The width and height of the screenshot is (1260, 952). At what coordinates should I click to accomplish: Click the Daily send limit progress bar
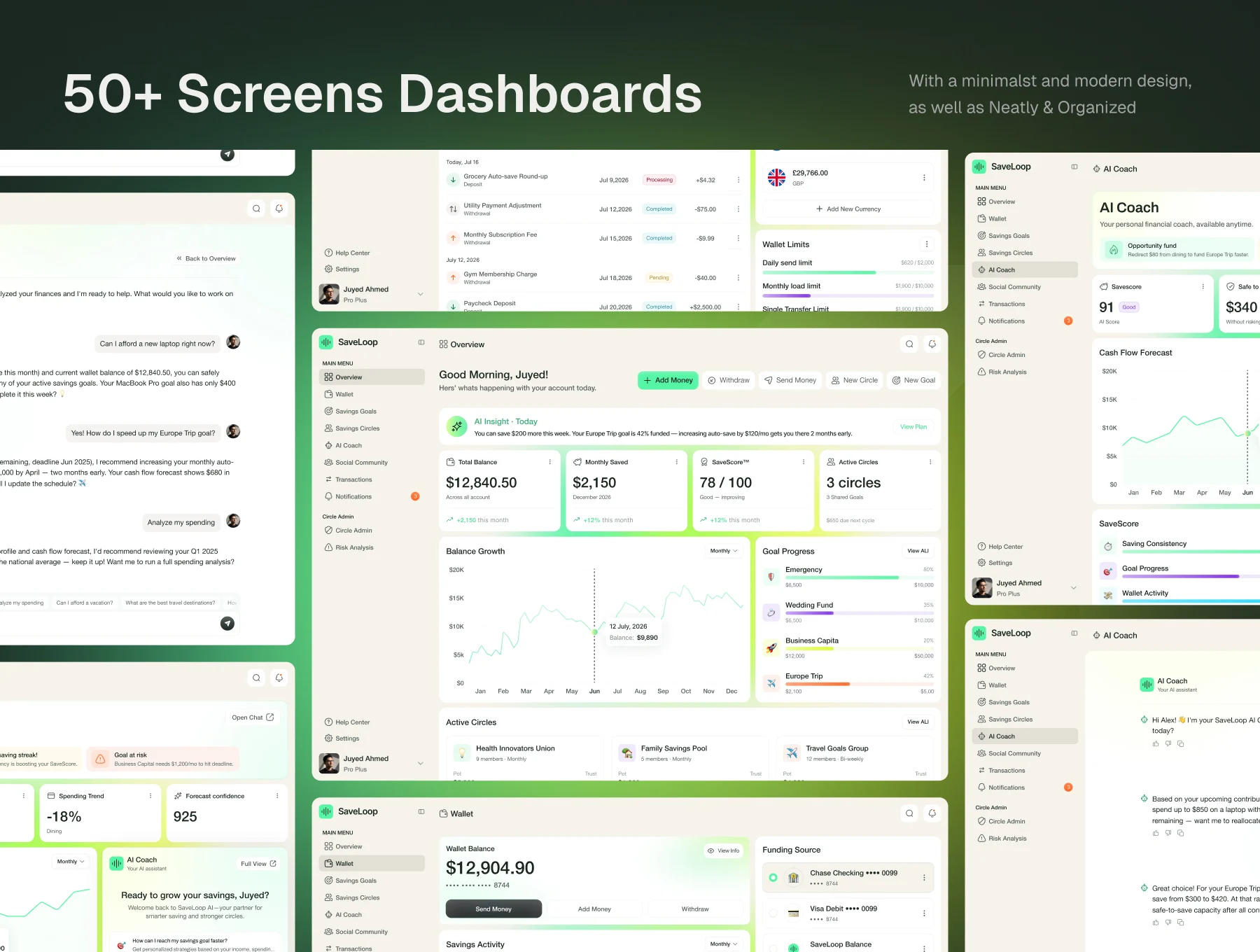tap(848, 272)
